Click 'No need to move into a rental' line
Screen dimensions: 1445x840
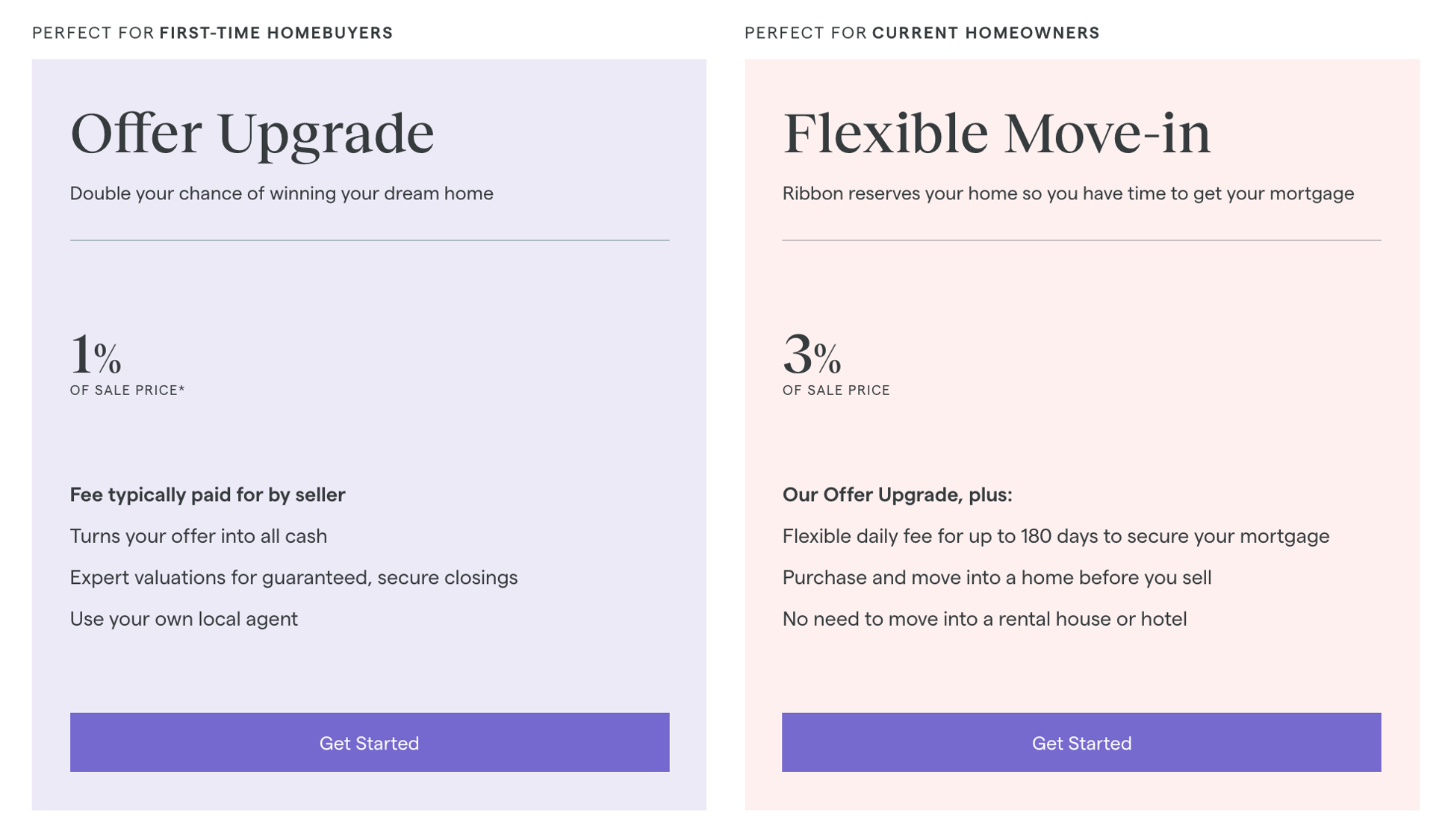(x=984, y=619)
